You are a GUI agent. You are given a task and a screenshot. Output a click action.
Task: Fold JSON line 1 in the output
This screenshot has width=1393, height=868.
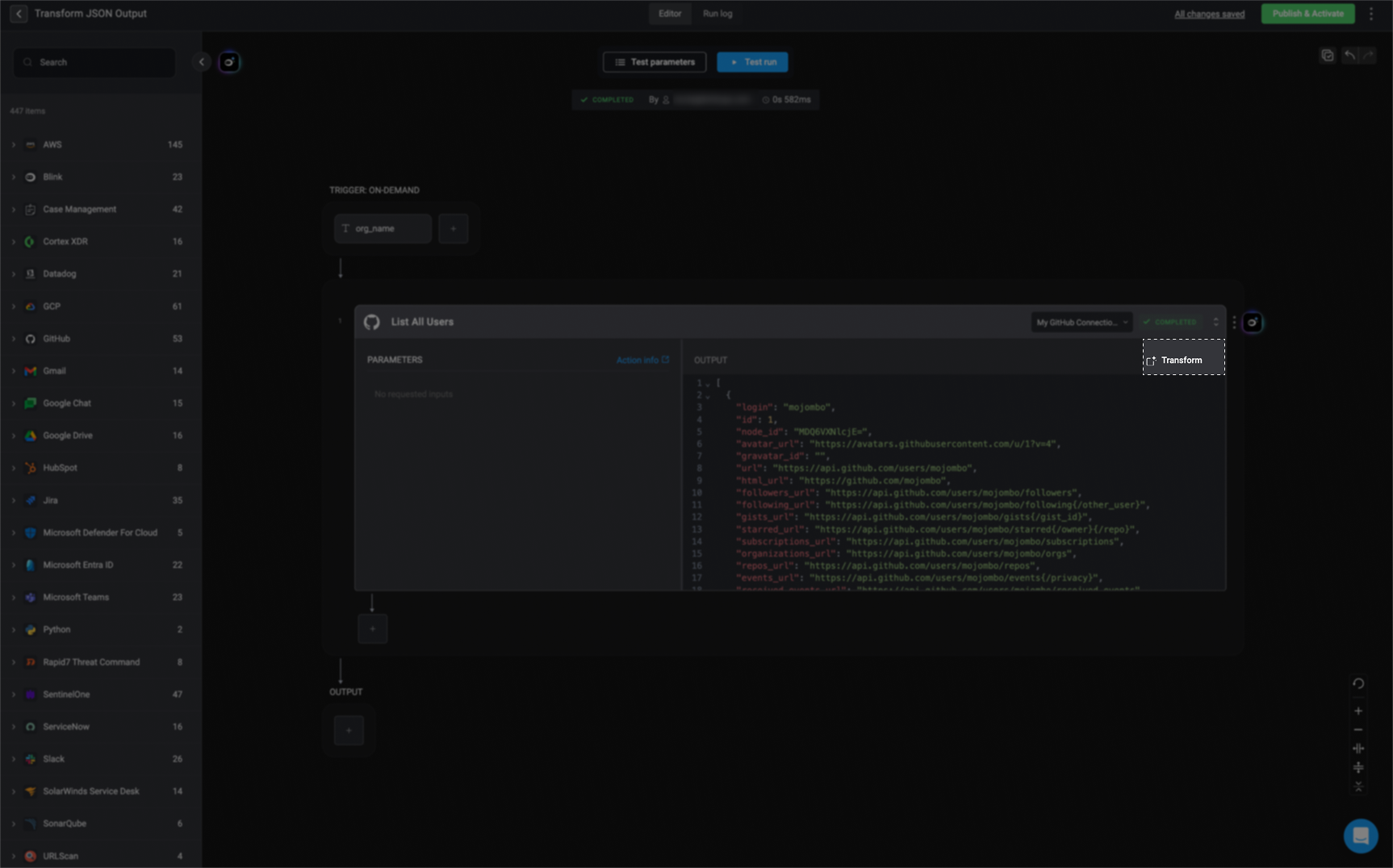[x=708, y=383]
